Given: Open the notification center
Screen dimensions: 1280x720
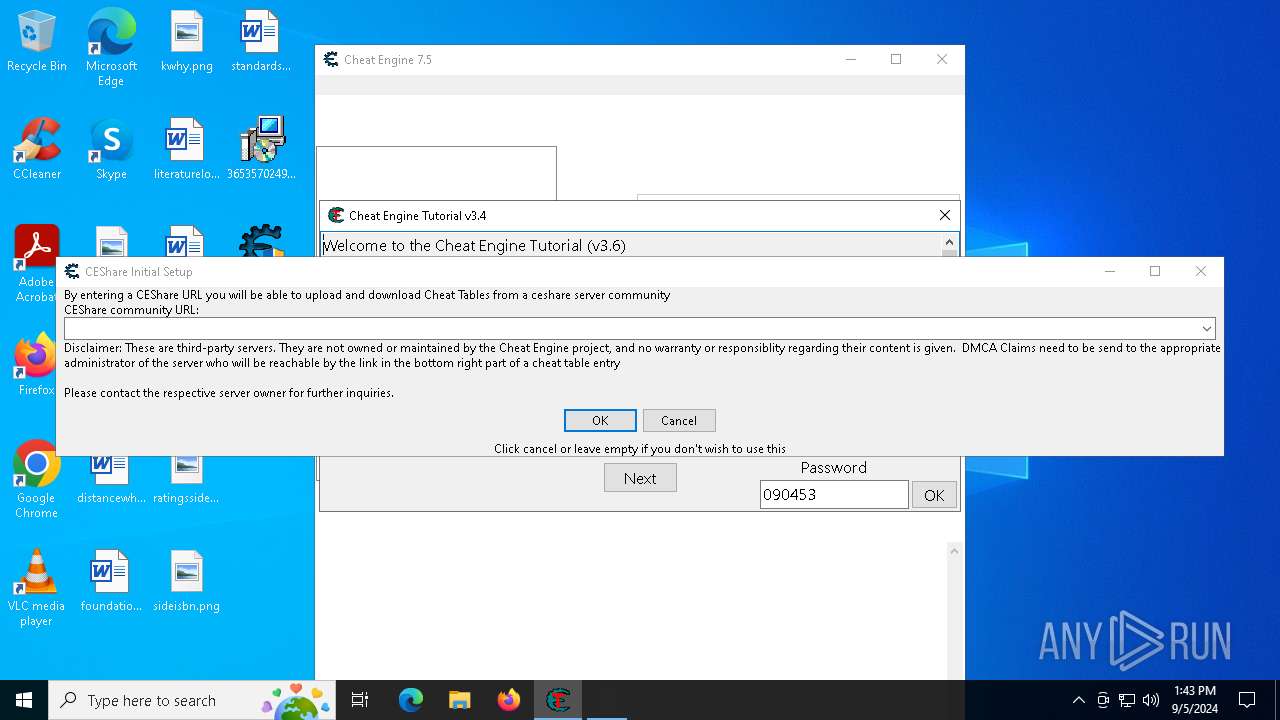Looking at the screenshot, I should point(1247,700).
